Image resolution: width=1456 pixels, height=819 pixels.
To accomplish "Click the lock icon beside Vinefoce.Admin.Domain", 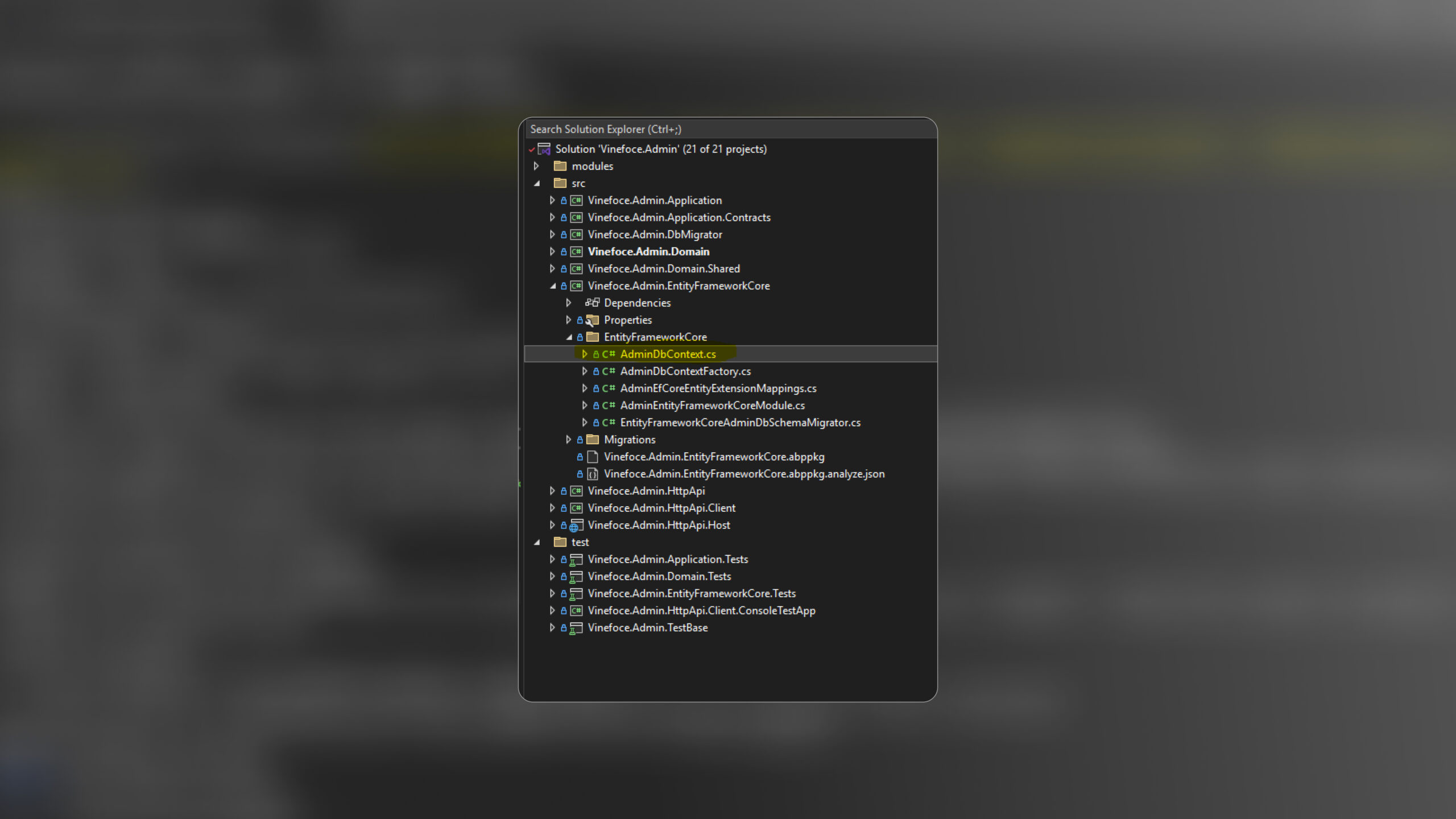I will click(564, 251).
